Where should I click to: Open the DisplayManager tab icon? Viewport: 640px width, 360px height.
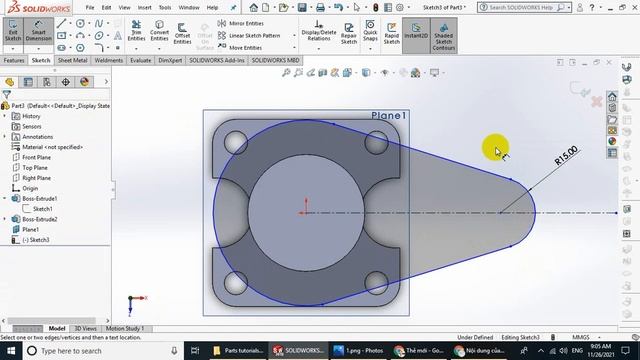click(x=84, y=82)
